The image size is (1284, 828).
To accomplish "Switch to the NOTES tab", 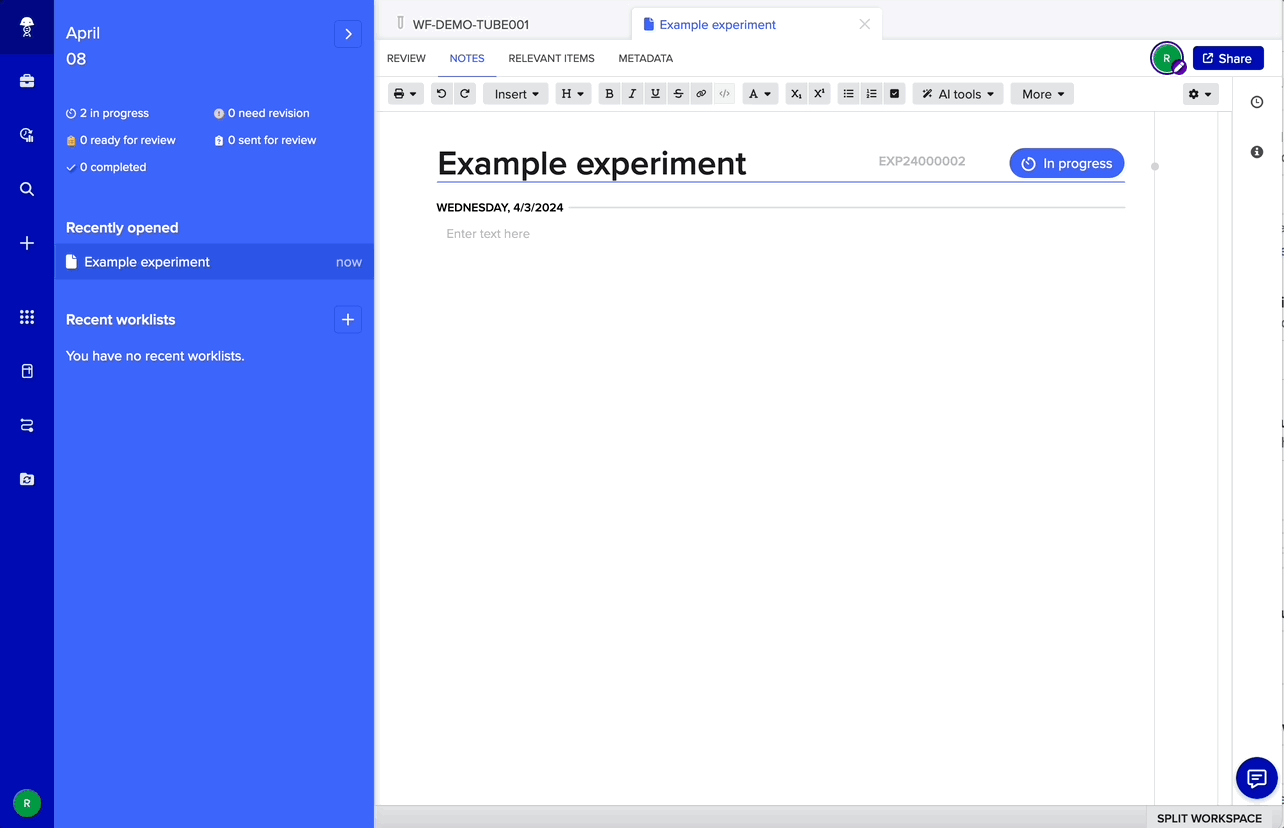I will 467,58.
